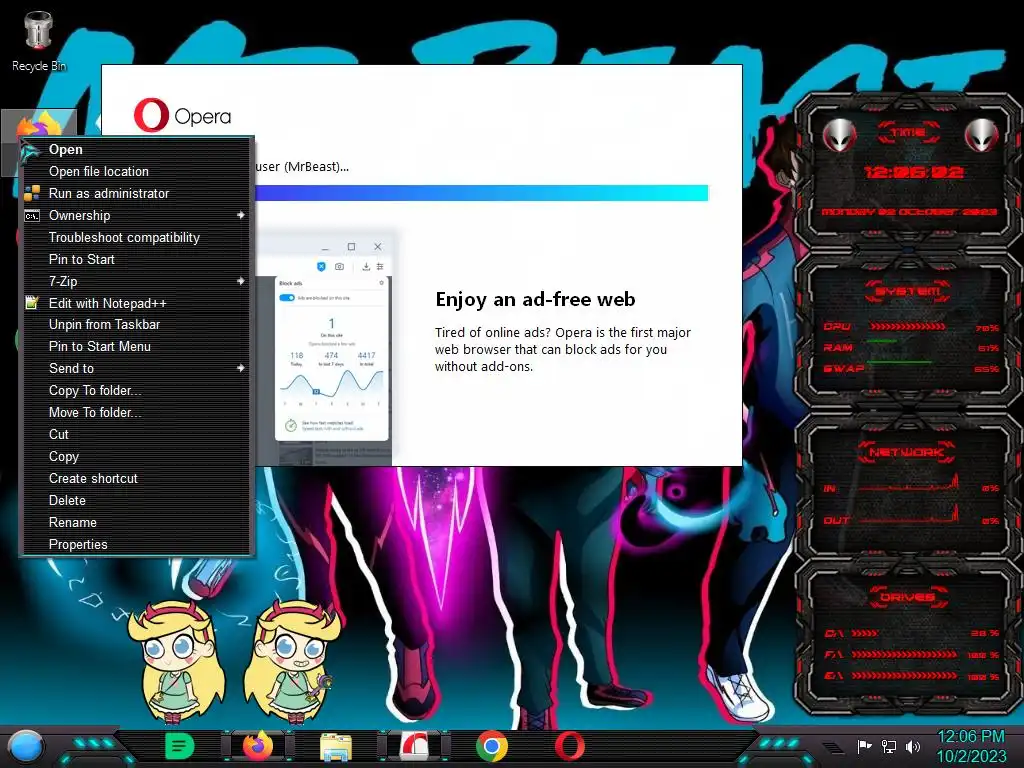Open File Explorer from the taskbar
This screenshot has width=1024, height=768.
click(336, 746)
